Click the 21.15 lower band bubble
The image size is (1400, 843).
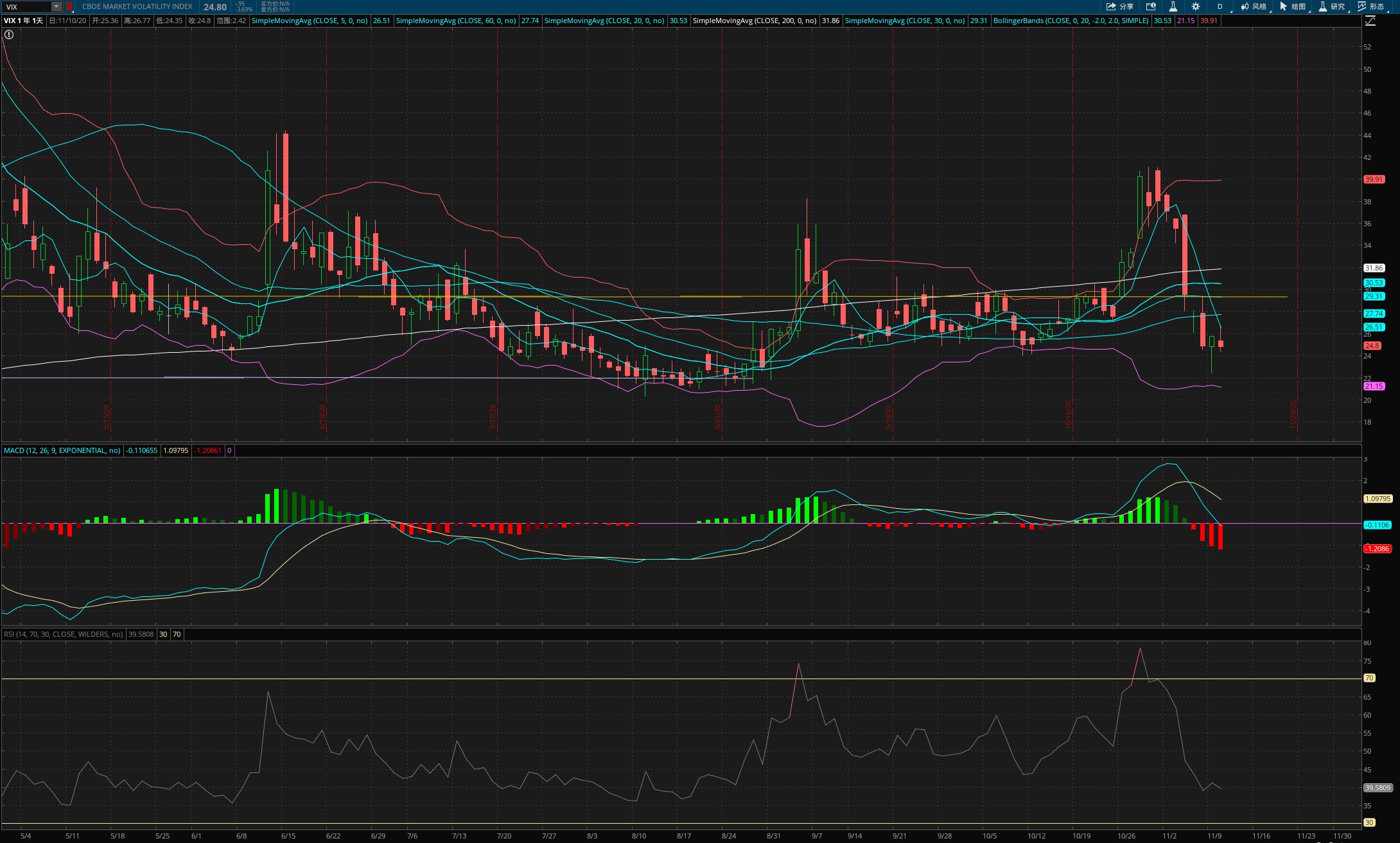1374,386
